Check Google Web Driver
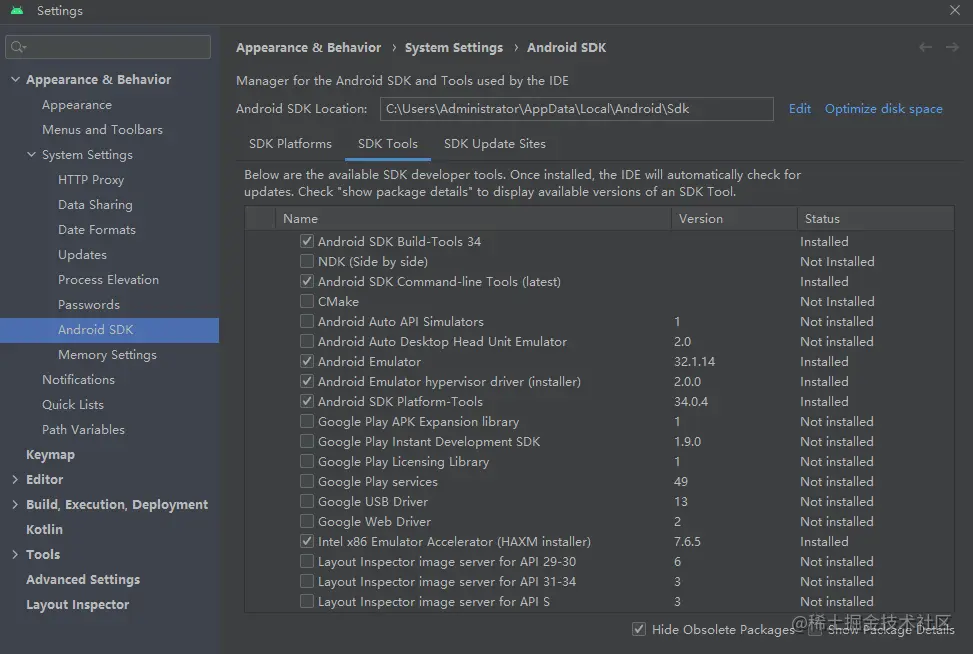This screenshot has width=973, height=654. [x=307, y=521]
